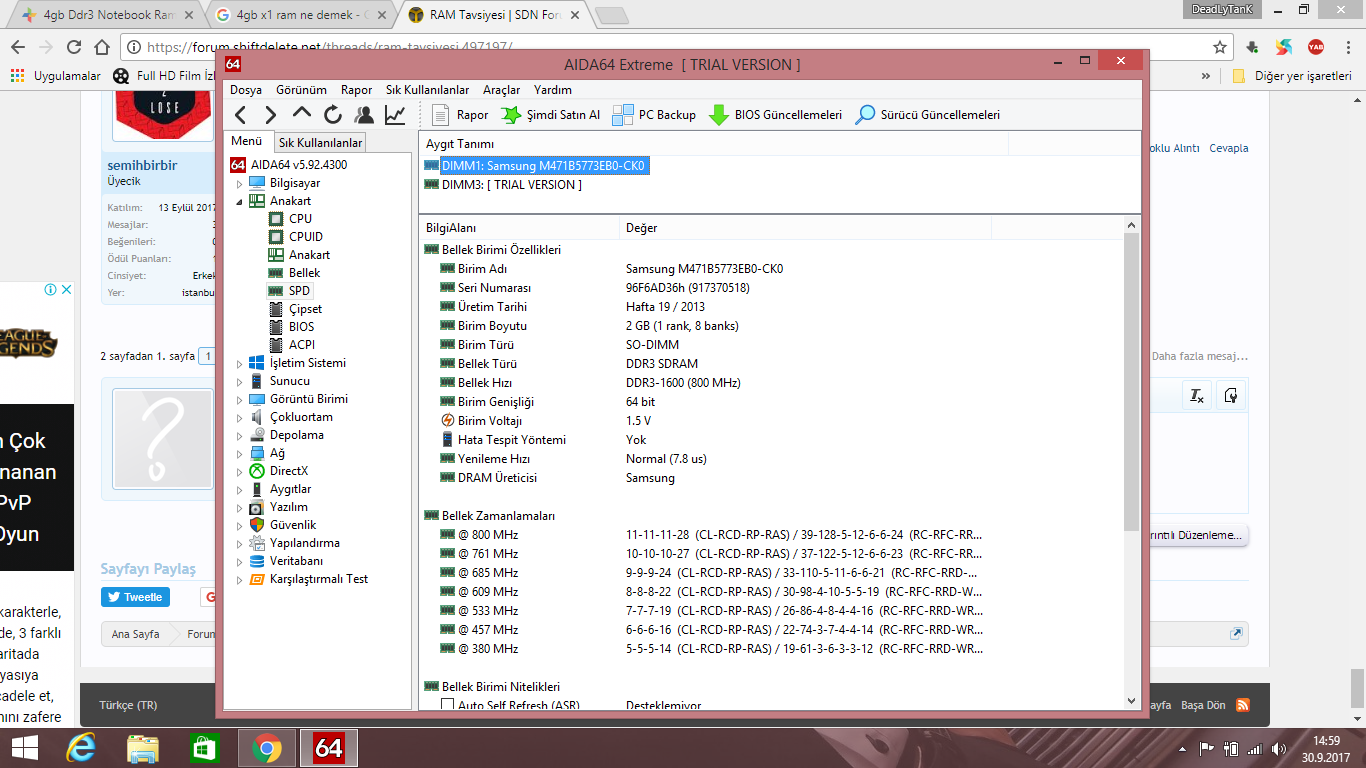Expand the Bilgisayar tree node
The height and width of the screenshot is (768, 1366).
point(239,184)
